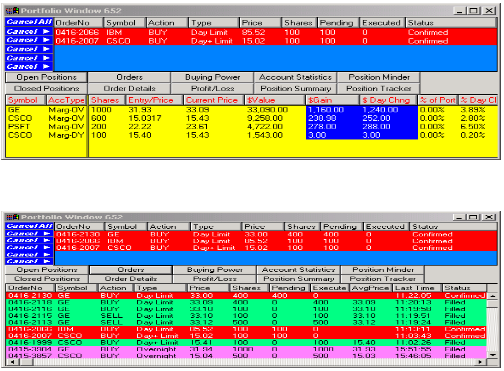Click the horizontal scroll left arrow in orders list
This screenshot has height=371, width=504.
click(x=12, y=362)
